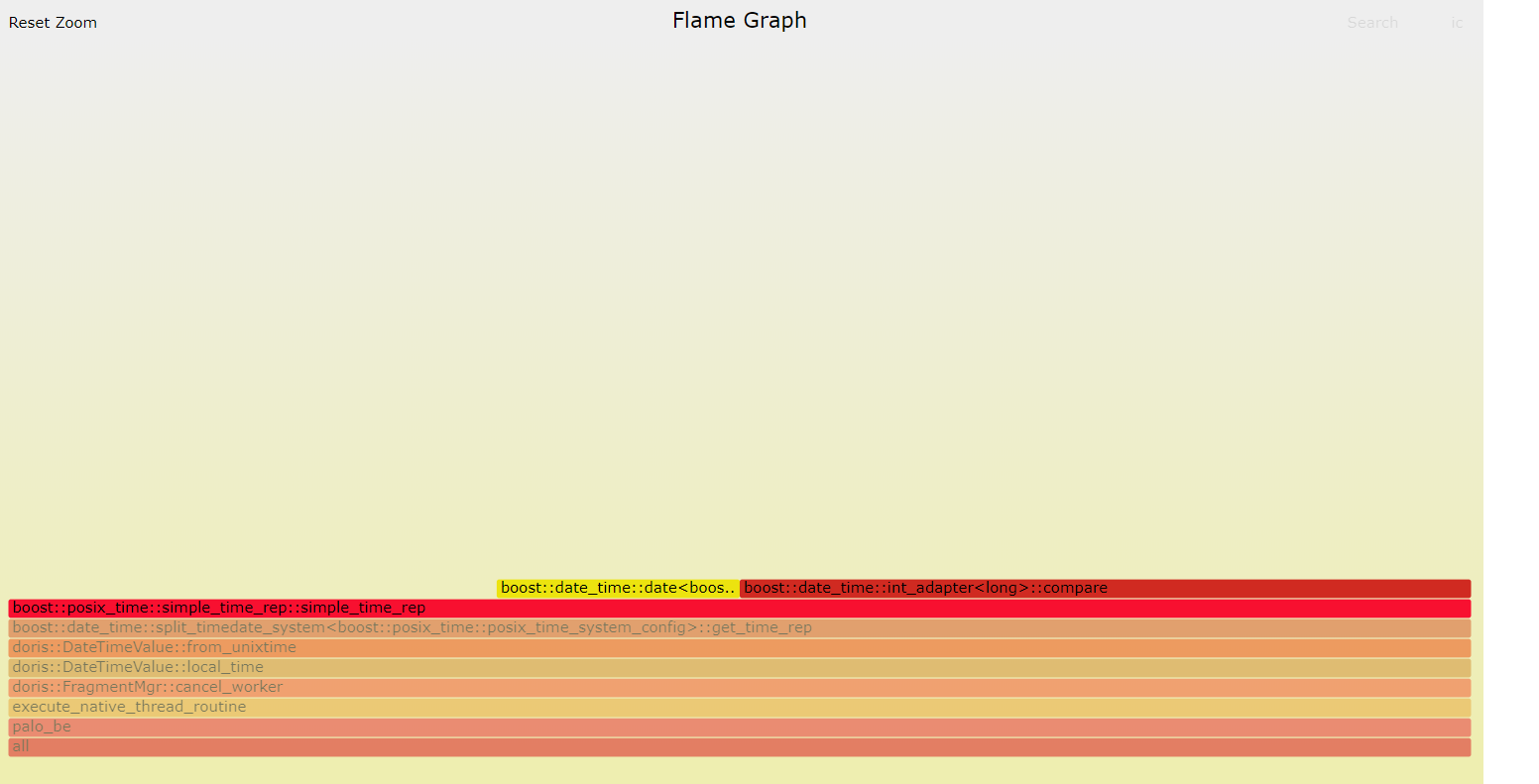Select the bright red stack frame bar
Screen dimensions: 1539x784
740,609
